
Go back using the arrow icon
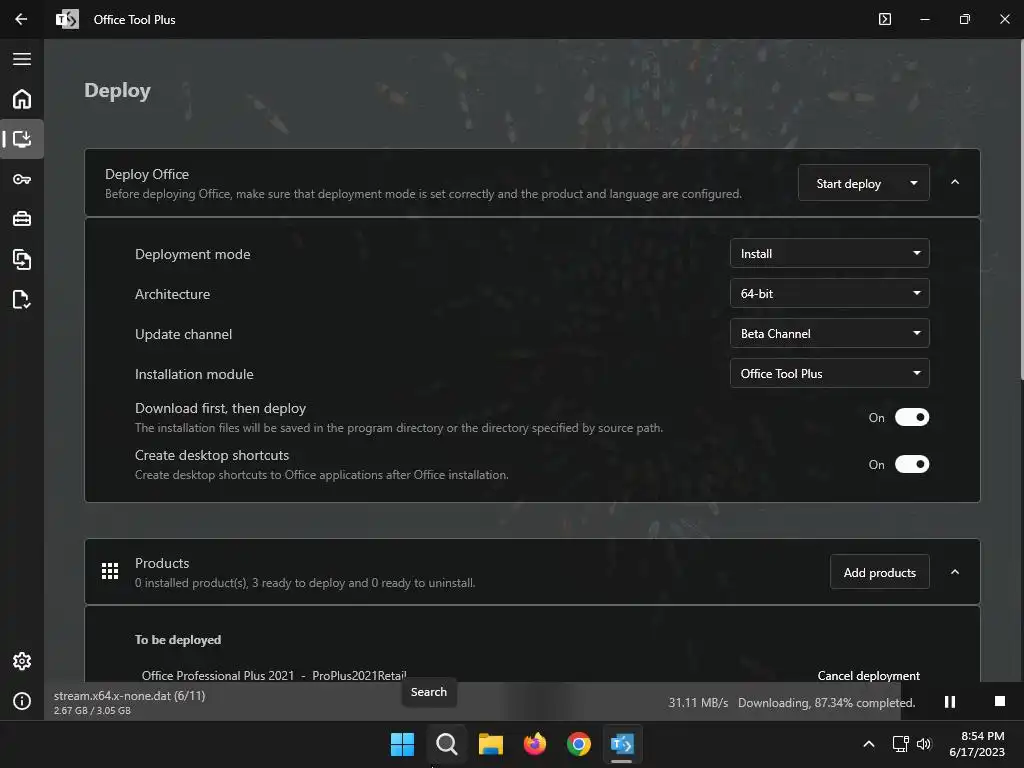point(21,19)
